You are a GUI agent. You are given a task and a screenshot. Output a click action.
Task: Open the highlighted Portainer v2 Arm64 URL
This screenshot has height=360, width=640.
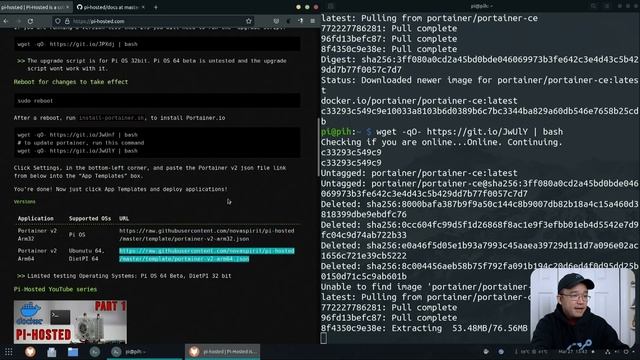point(207,255)
